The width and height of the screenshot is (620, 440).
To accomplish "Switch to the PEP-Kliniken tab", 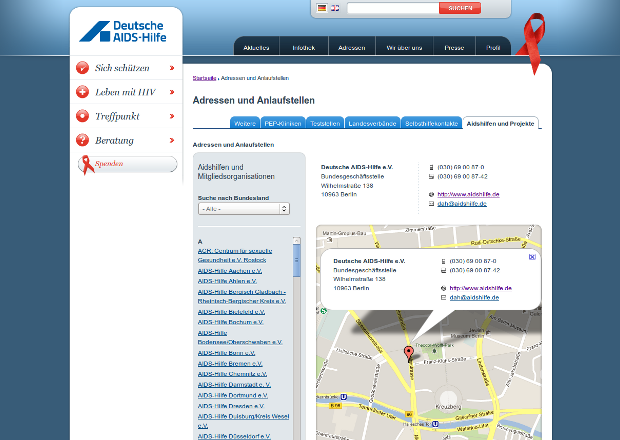I will tap(283, 123).
